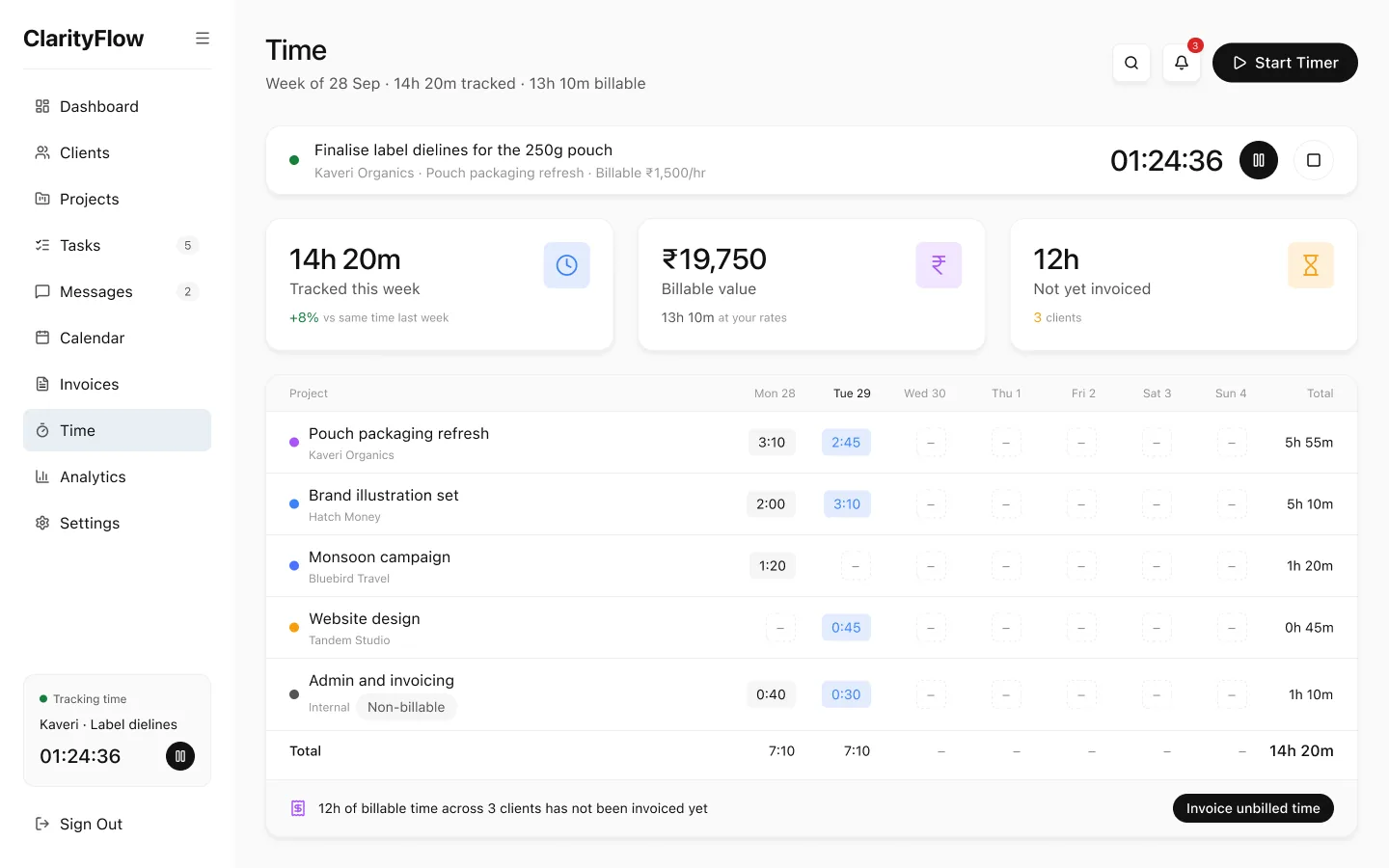Collapse sidebar using the hamburger menu icon
The image size is (1389, 868).
pos(203,39)
